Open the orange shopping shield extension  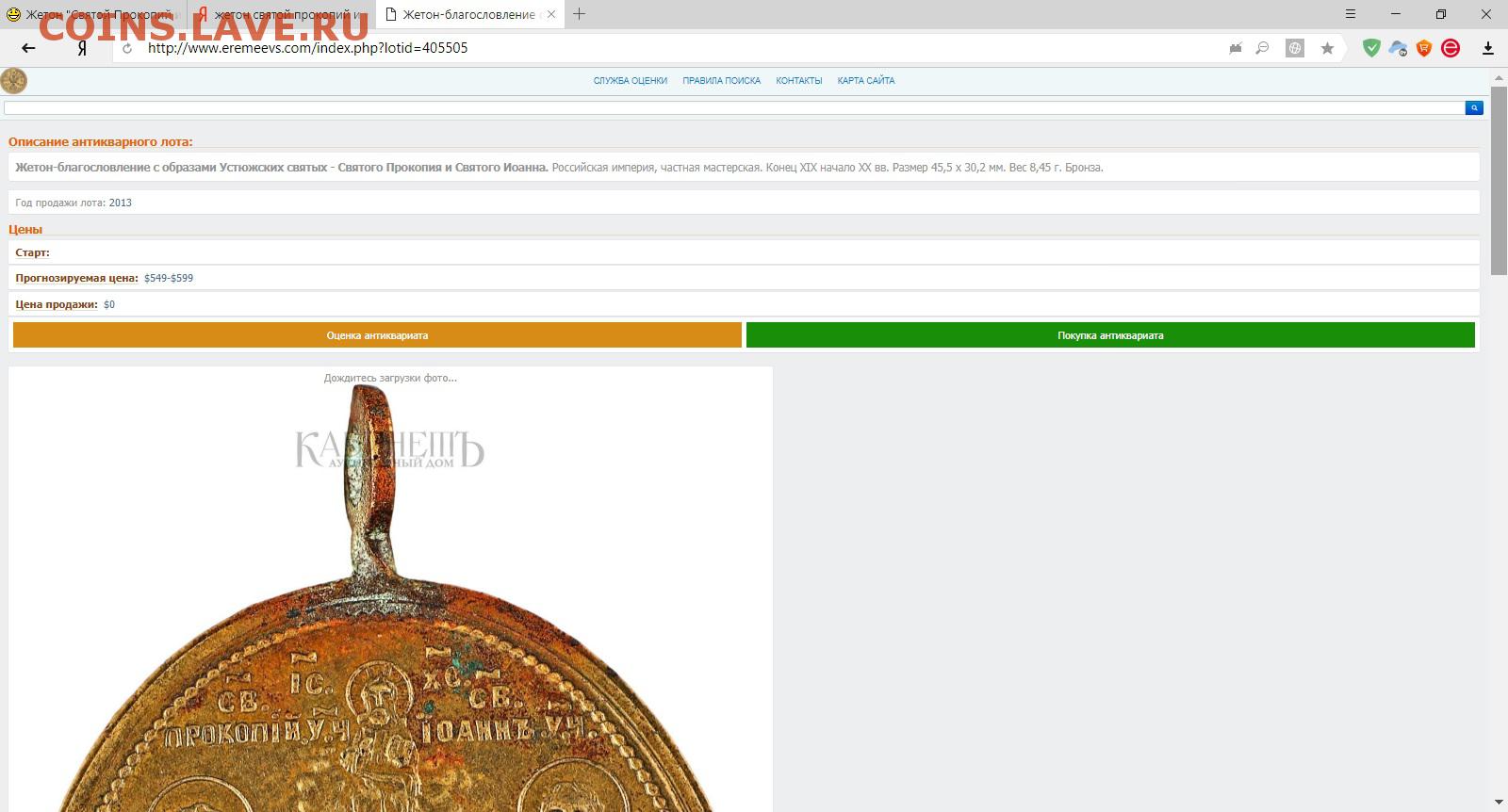(x=1424, y=48)
